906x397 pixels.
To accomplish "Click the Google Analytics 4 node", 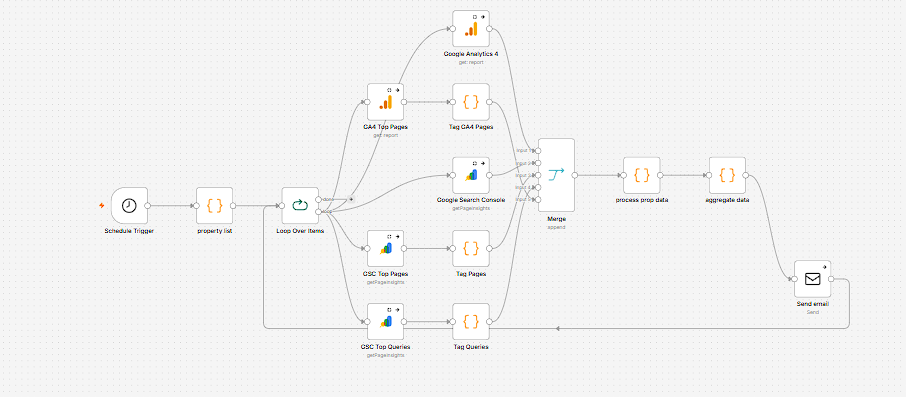I will 471,28.
